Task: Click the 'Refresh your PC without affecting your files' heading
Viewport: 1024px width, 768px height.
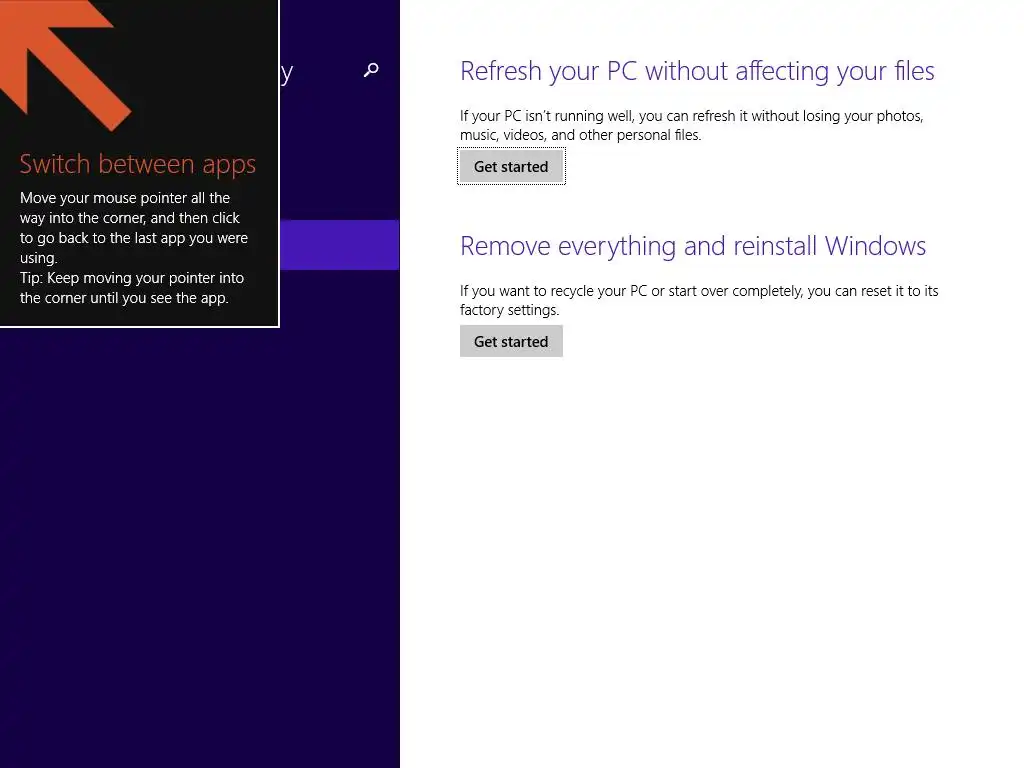Action: pos(697,71)
